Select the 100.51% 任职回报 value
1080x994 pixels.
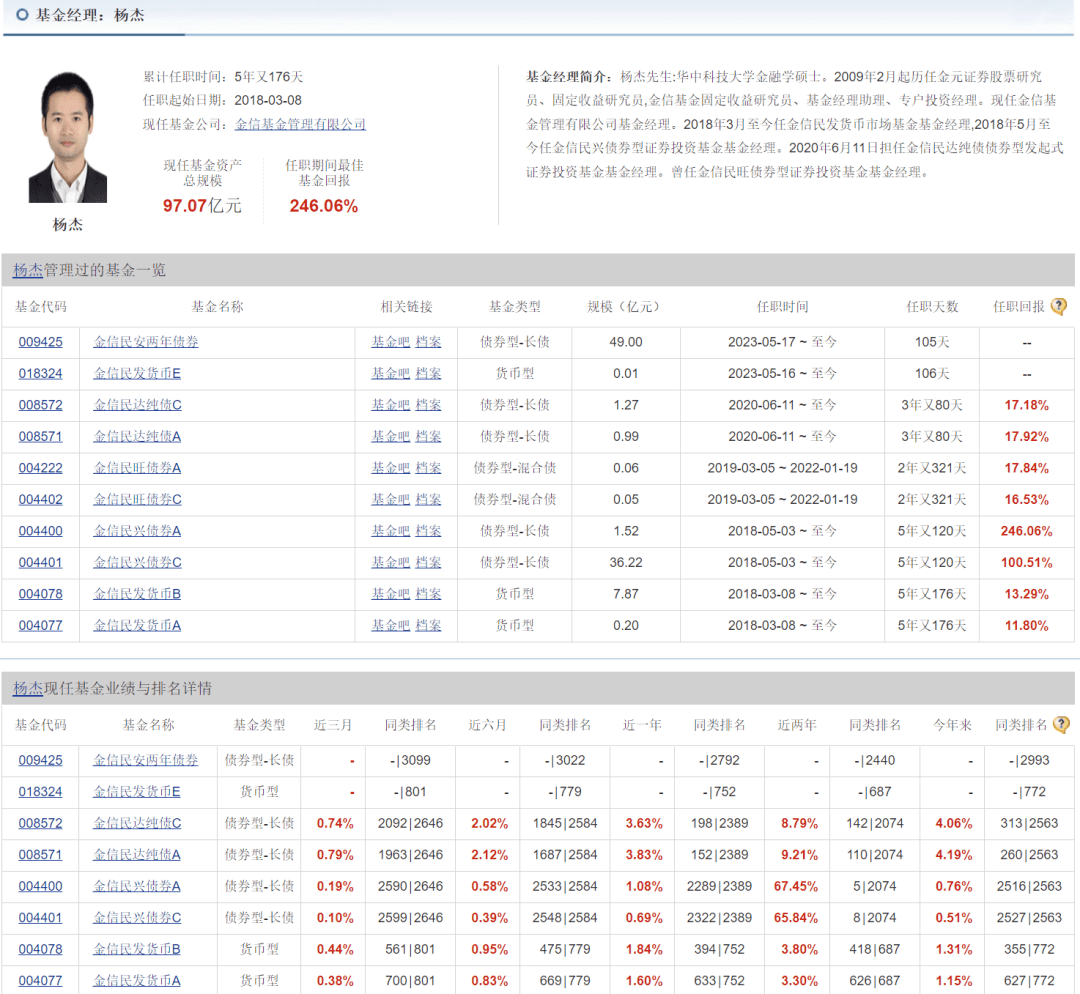point(1026,563)
